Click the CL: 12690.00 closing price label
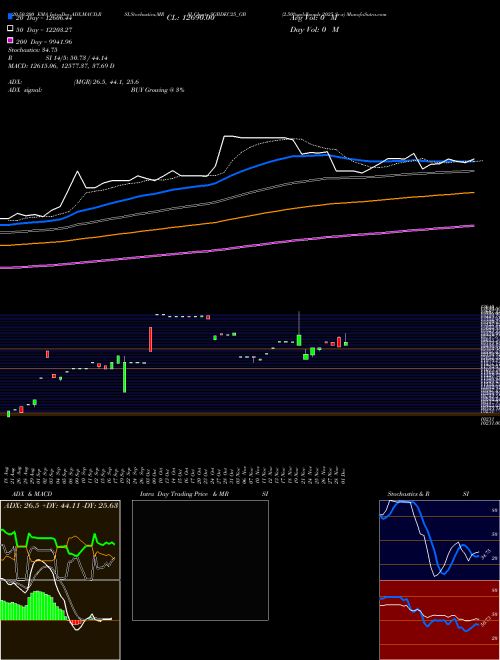Screen dimensions: 500x660 (x=191, y=18)
